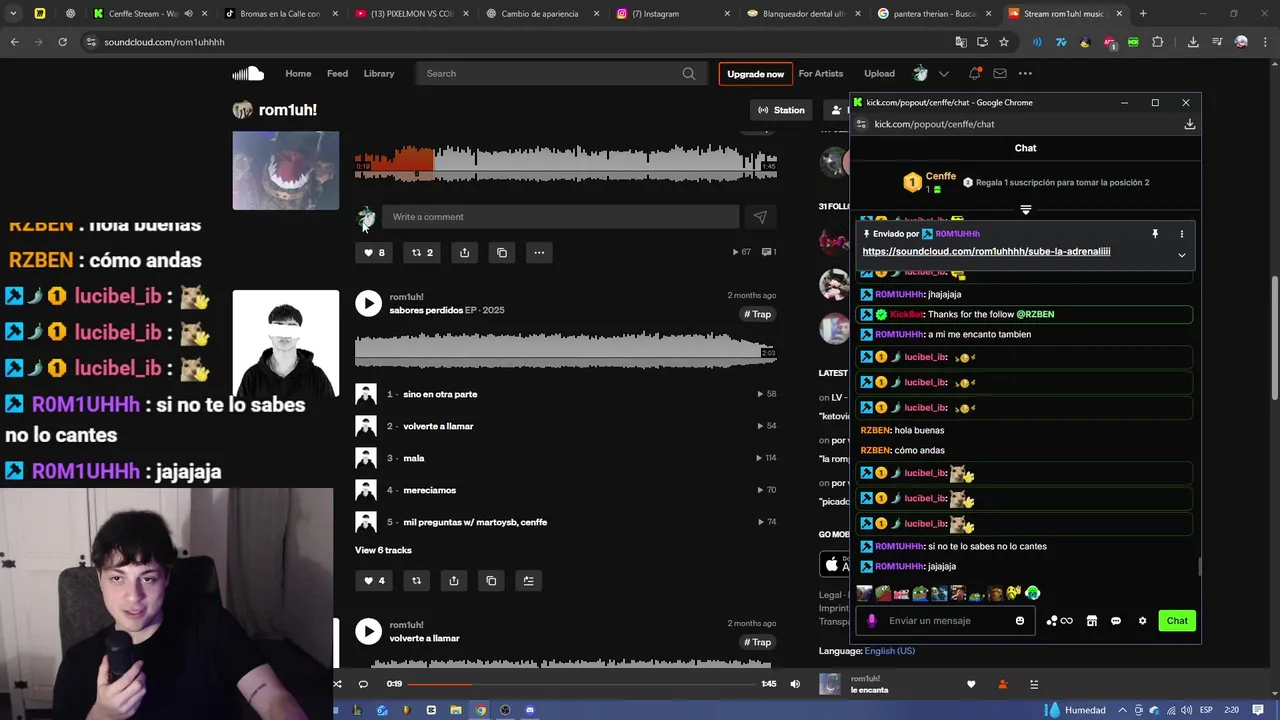Image resolution: width=1280 pixels, height=720 pixels.
Task: Open the speech bubble icon in Kick chat
Action: tap(1116, 621)
